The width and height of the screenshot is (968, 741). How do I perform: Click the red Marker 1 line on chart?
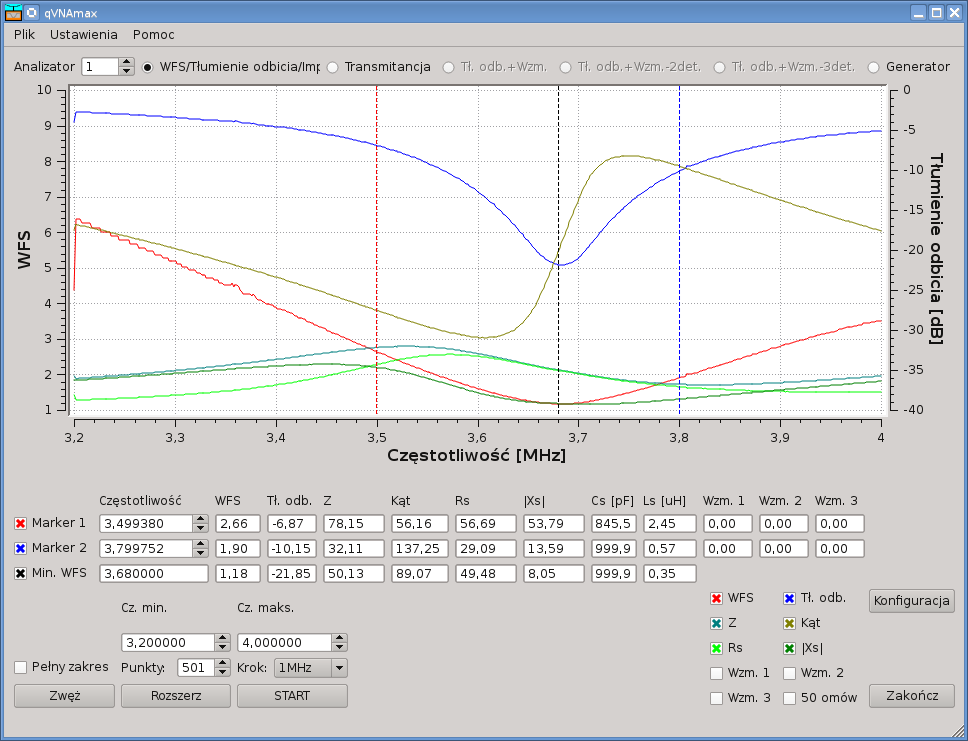(377, 250)
